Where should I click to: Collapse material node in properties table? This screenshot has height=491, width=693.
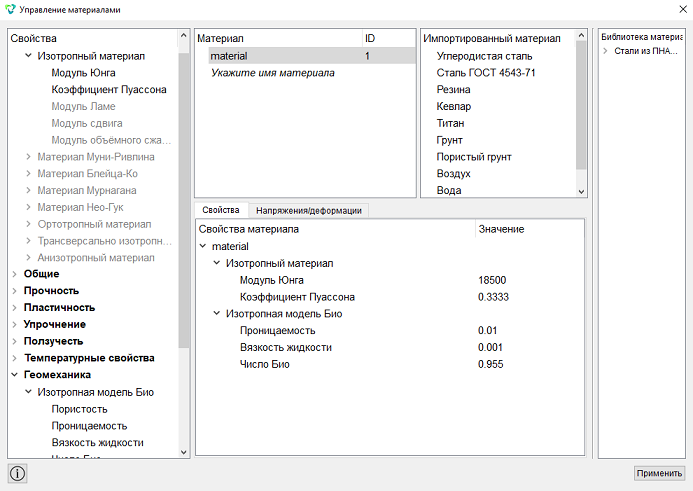[203, 246]
